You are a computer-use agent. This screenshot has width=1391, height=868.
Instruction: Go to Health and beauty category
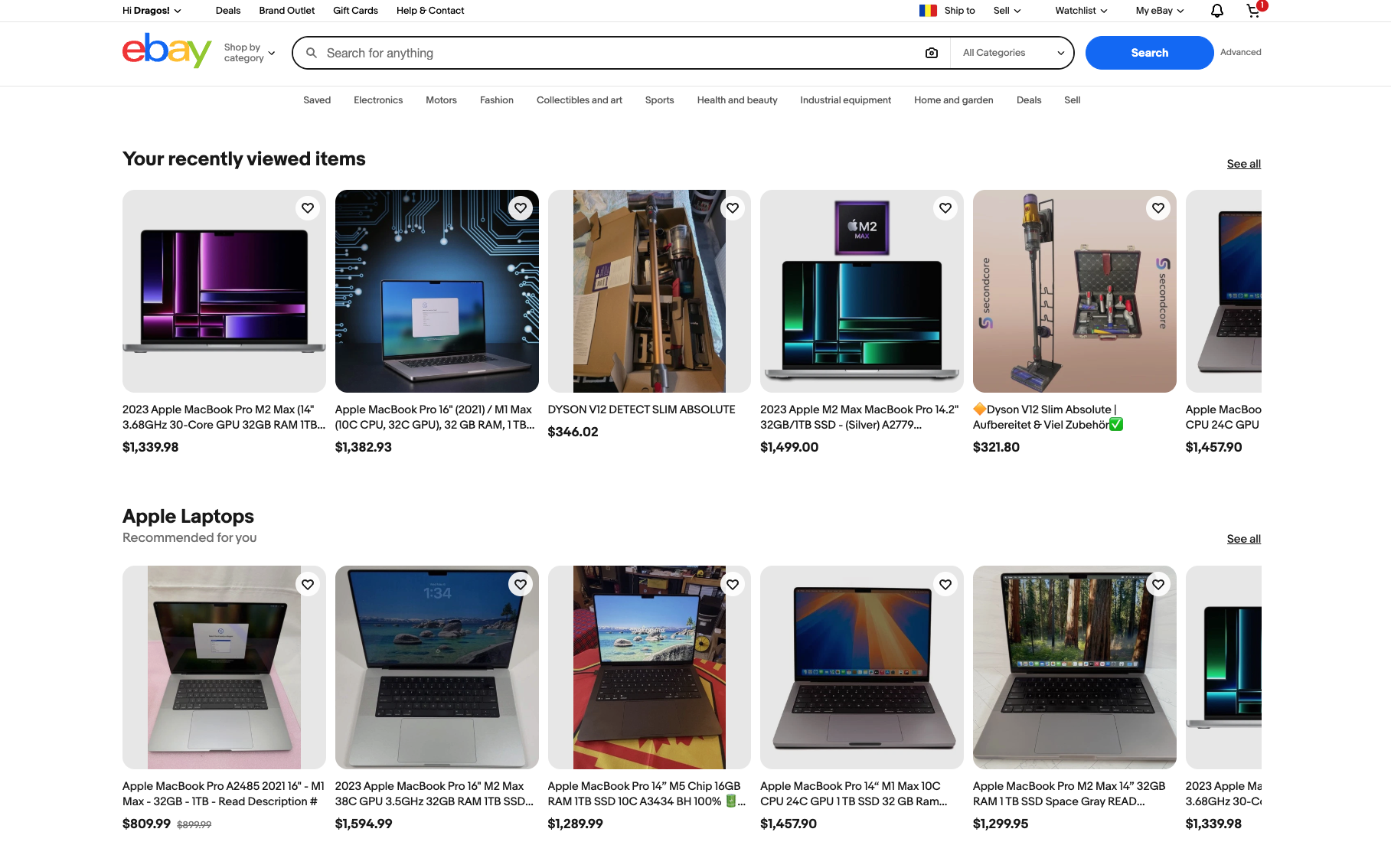737,100
